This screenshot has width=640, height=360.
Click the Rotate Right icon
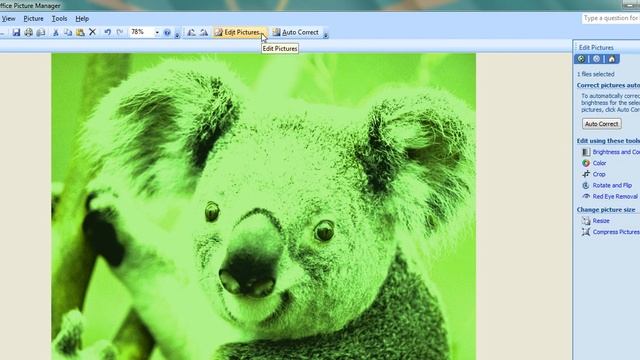click(x=204, y=32)
